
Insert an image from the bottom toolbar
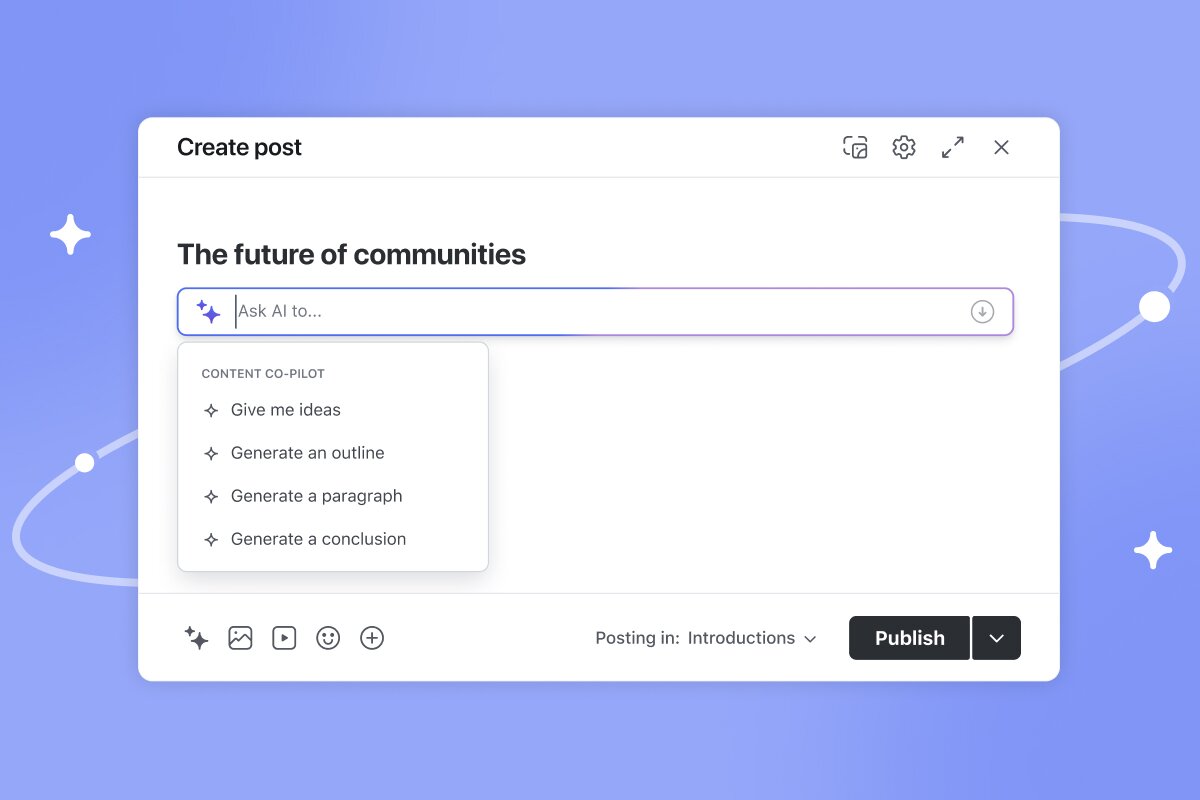click(x=240, y=638)
